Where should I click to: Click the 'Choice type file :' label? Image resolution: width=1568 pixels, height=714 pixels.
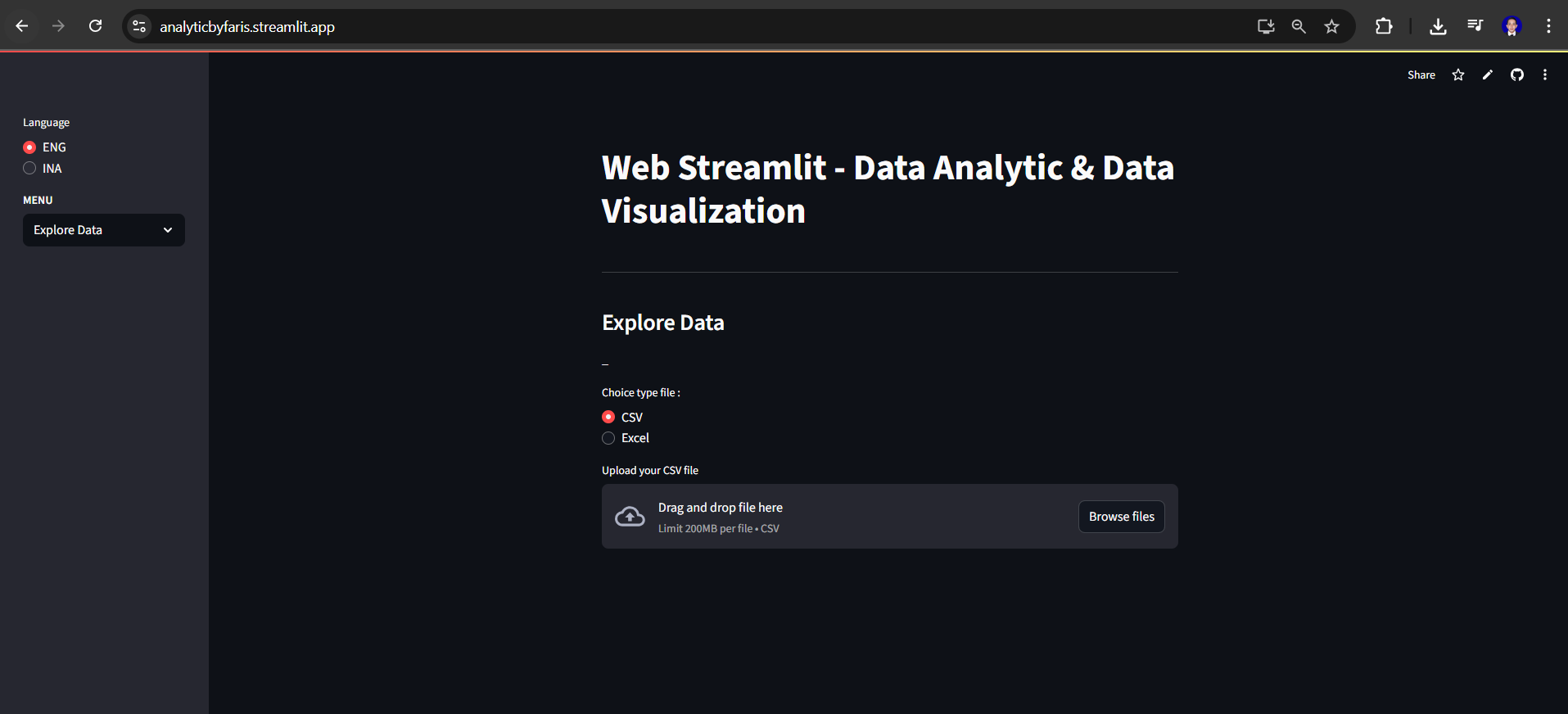point(641,393)
